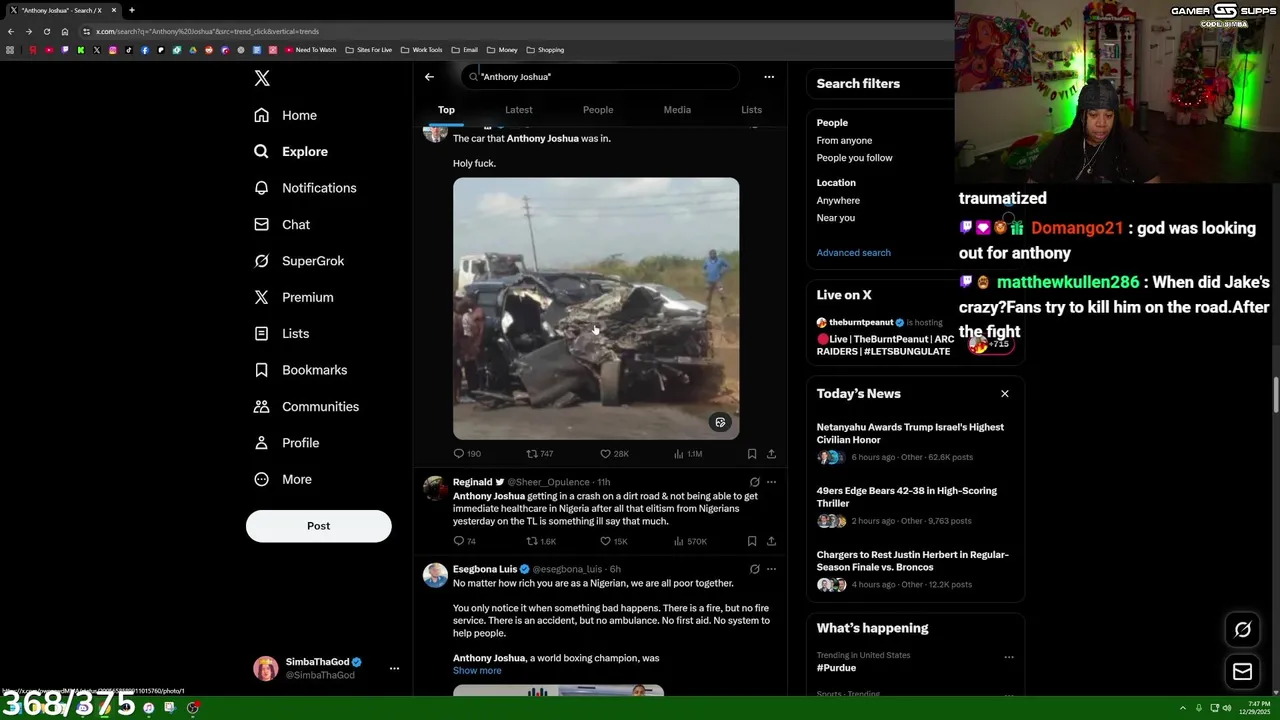Switch to the Lists search tab

[751, 110]
